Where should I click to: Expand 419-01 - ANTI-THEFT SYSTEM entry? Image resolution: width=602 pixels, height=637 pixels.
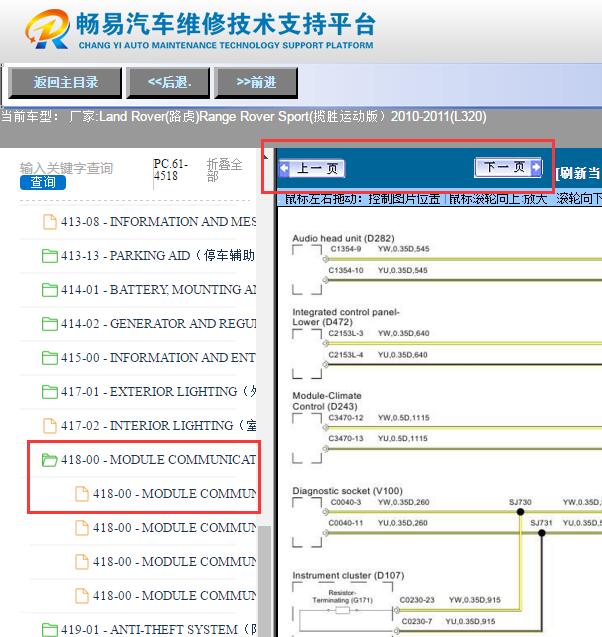click(x=158, y=630)
